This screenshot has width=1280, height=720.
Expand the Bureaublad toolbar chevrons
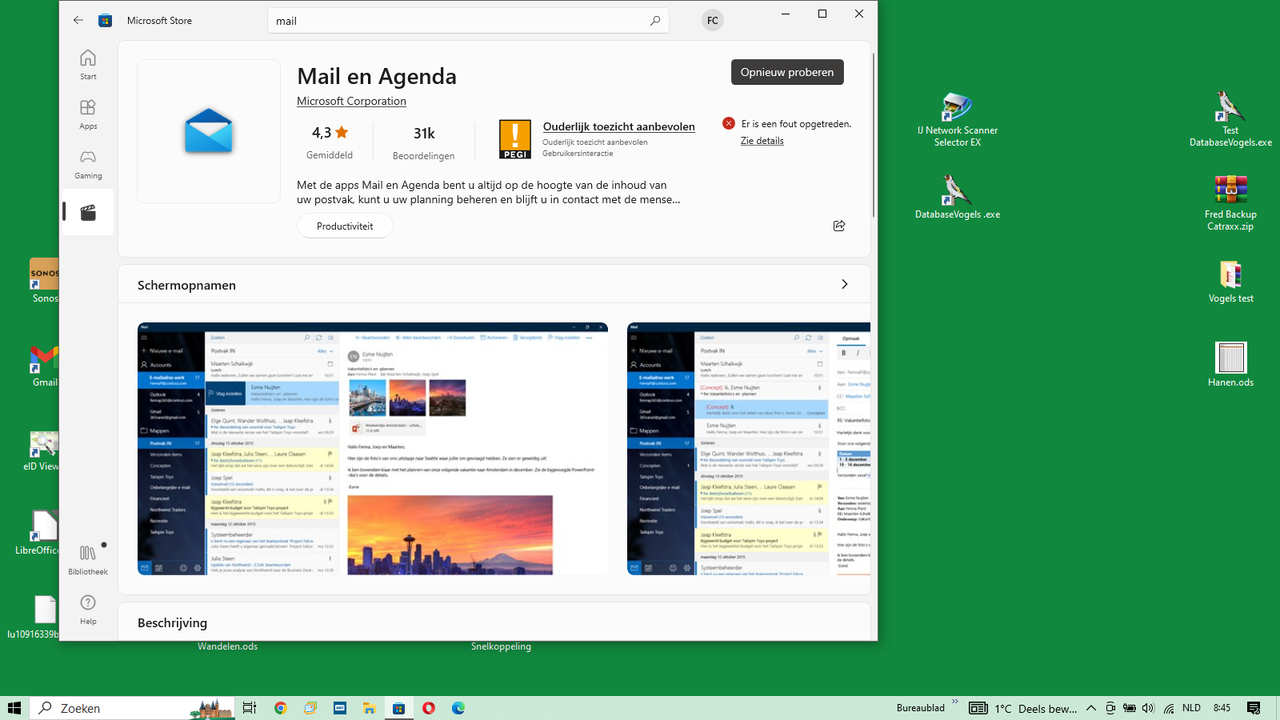[955, 703]
